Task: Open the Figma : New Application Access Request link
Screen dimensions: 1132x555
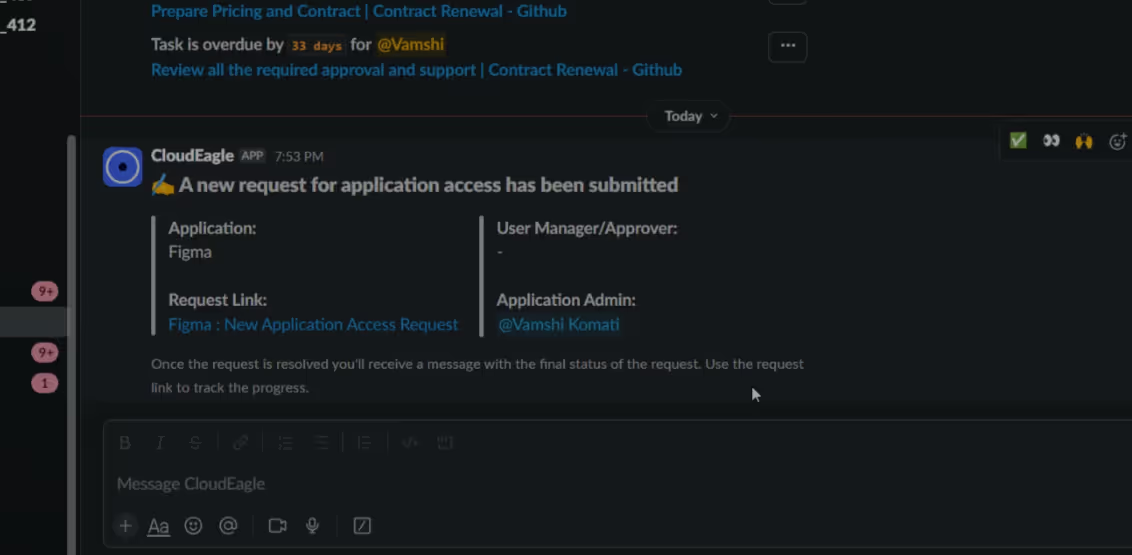Action: pyautogui.click(x=313, y=325)
